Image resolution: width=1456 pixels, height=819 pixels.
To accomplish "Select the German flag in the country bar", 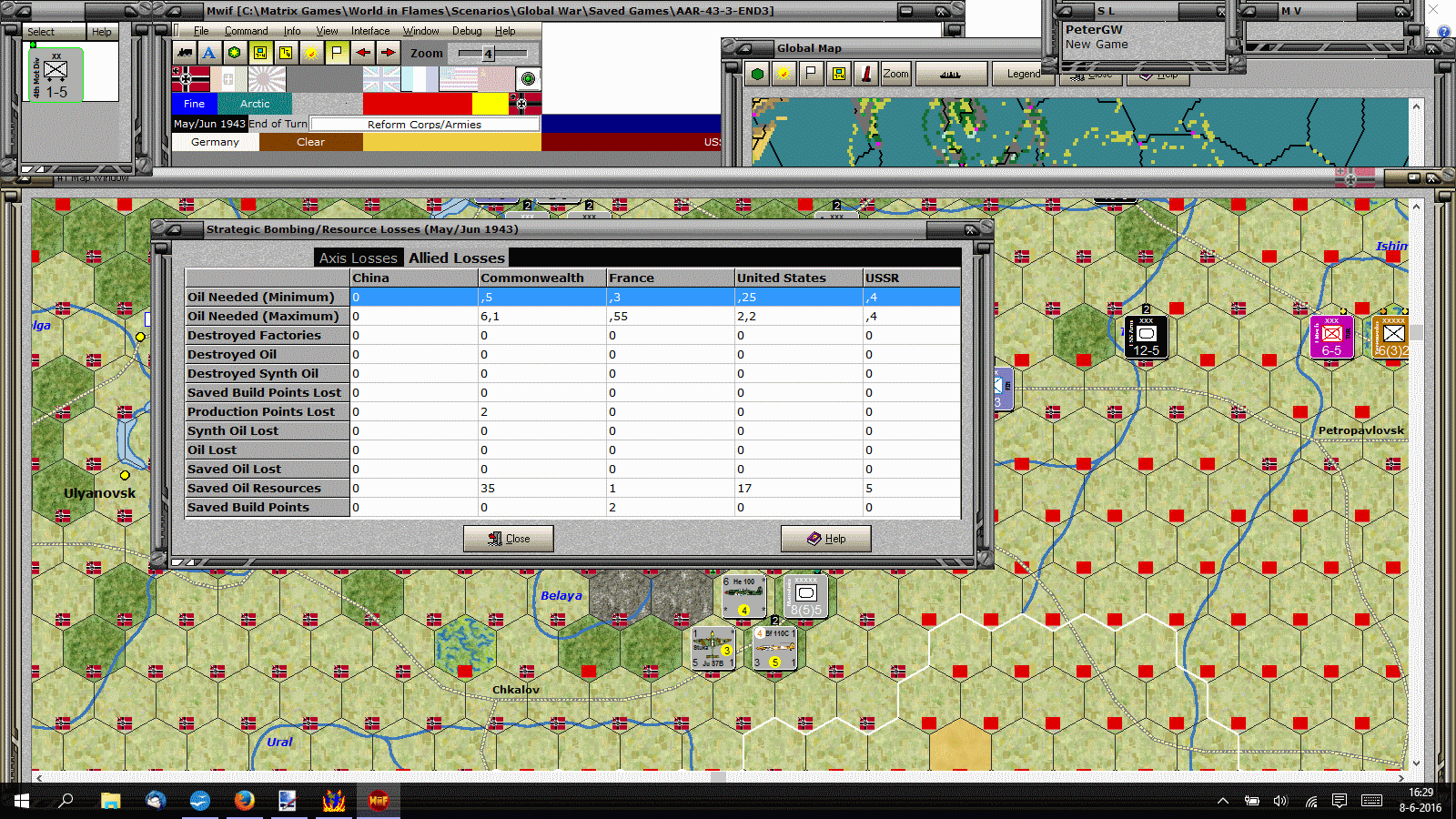I will pyautogui.click(x=190, y=79).
